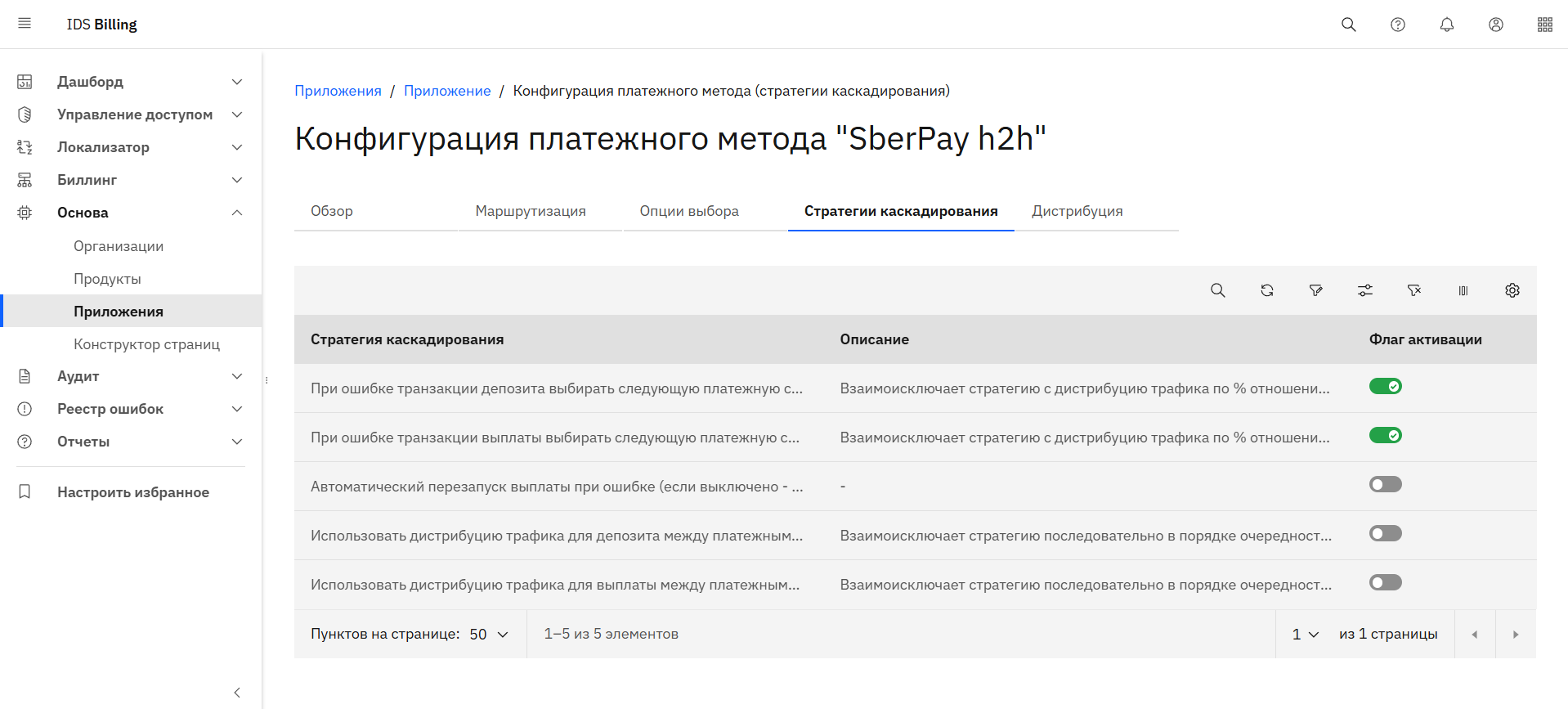Click the clear filter icon in table toolbar
This screenshot has height=709, width=1568.
pyautogui.click(x=1413, y=290)
